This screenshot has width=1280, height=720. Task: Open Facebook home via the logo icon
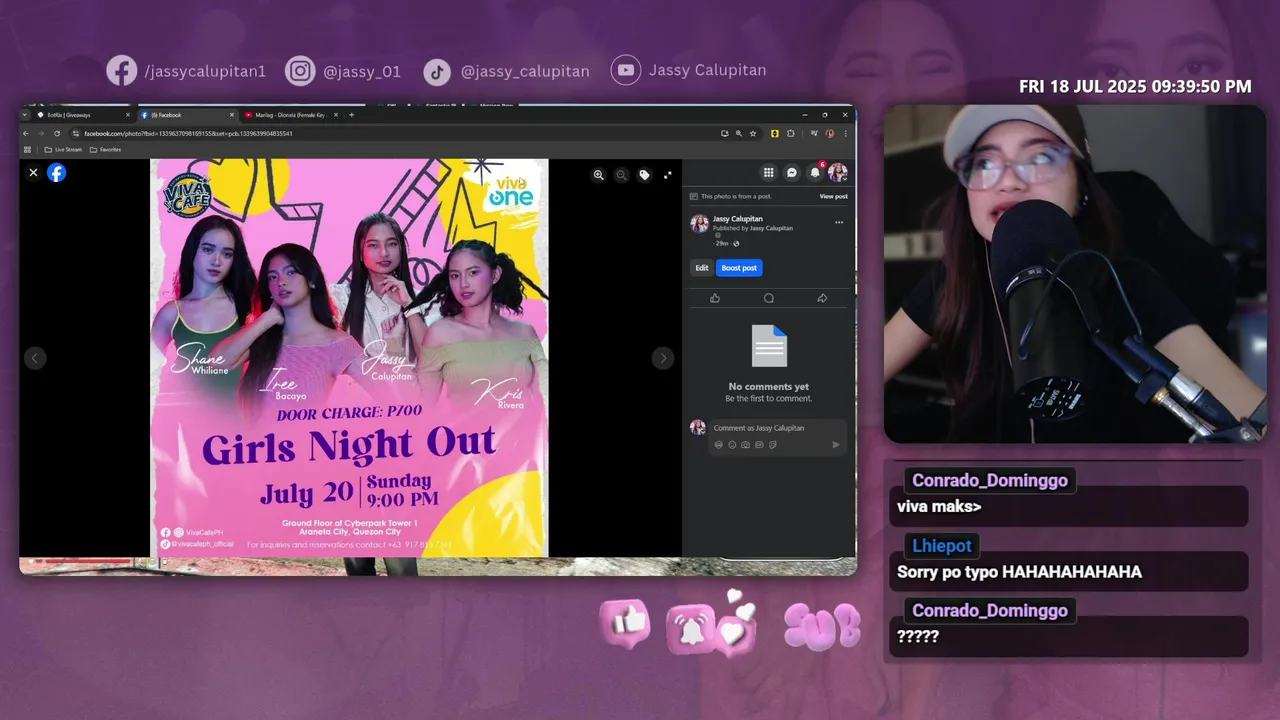coord(57,172)
